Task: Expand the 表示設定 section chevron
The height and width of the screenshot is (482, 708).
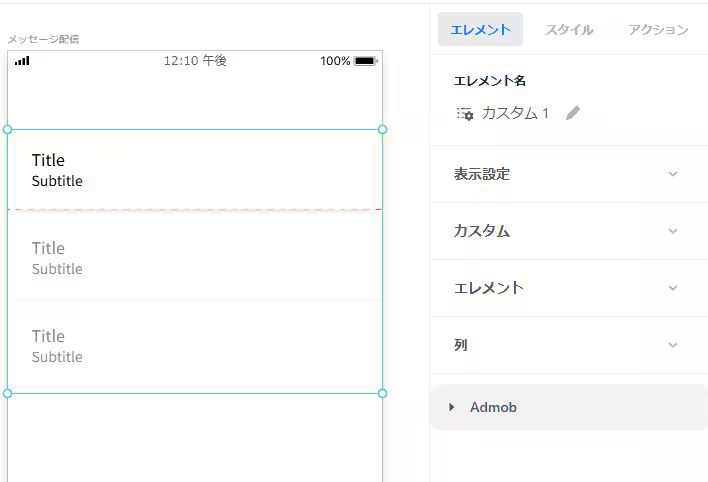Action: [672, 174]
